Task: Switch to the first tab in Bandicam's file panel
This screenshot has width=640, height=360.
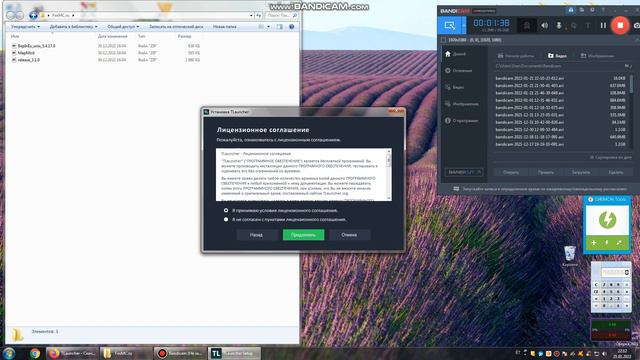Action: click(516, 56)
